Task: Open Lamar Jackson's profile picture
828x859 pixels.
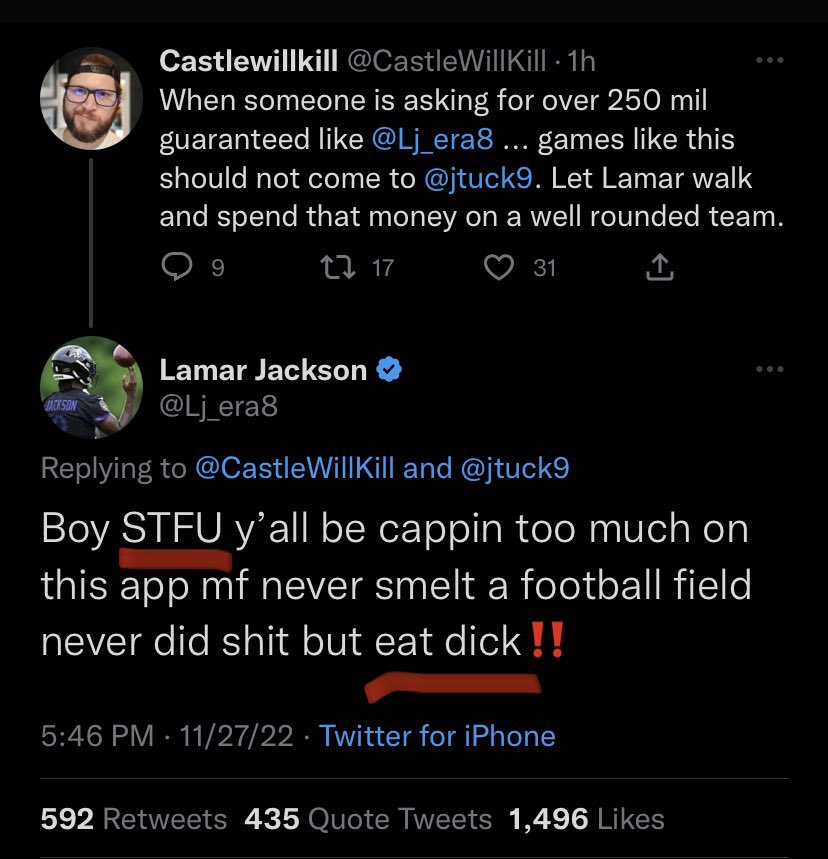Action: 92,387
